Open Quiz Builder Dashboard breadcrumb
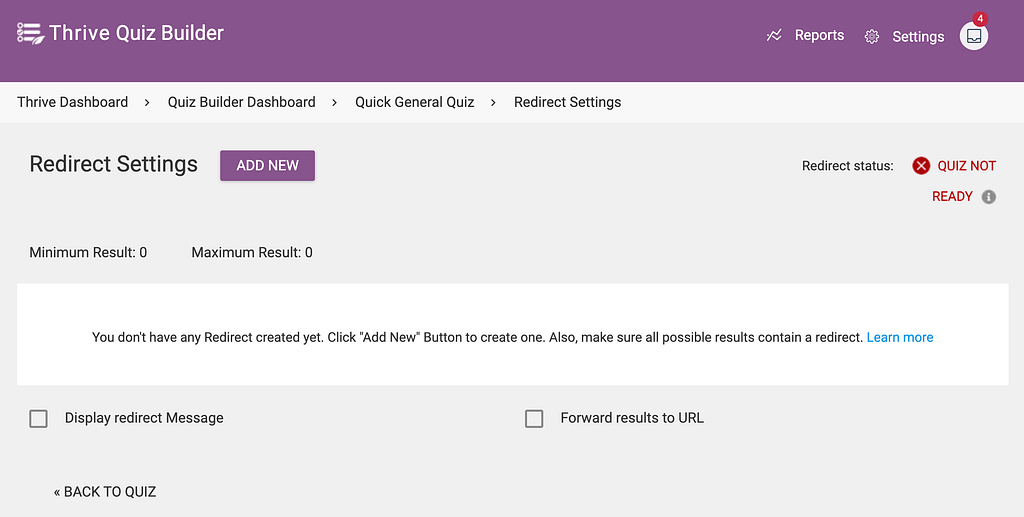1024x517 pixels. (242, 102)
